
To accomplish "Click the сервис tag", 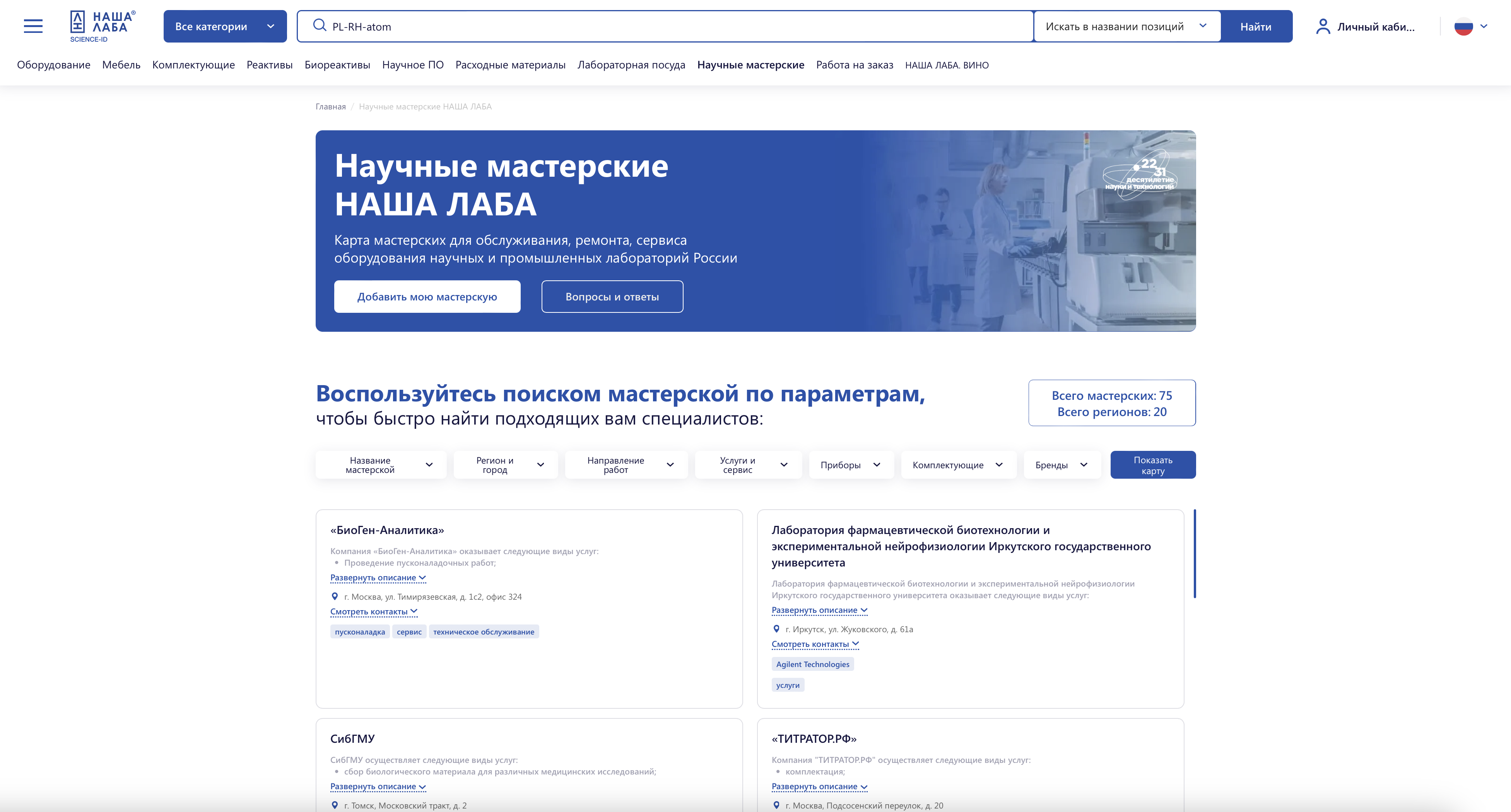I will pyautogui.click(x=409, y=631).
